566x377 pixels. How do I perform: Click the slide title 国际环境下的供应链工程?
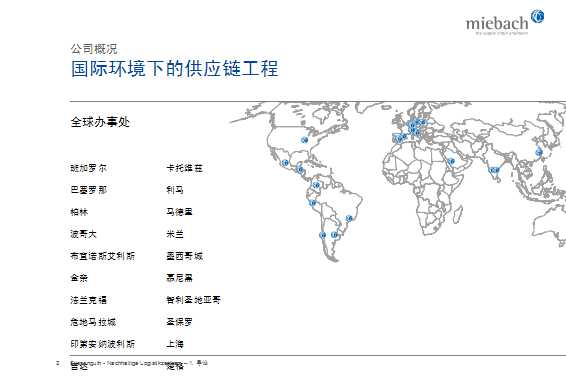pos(174,68)
